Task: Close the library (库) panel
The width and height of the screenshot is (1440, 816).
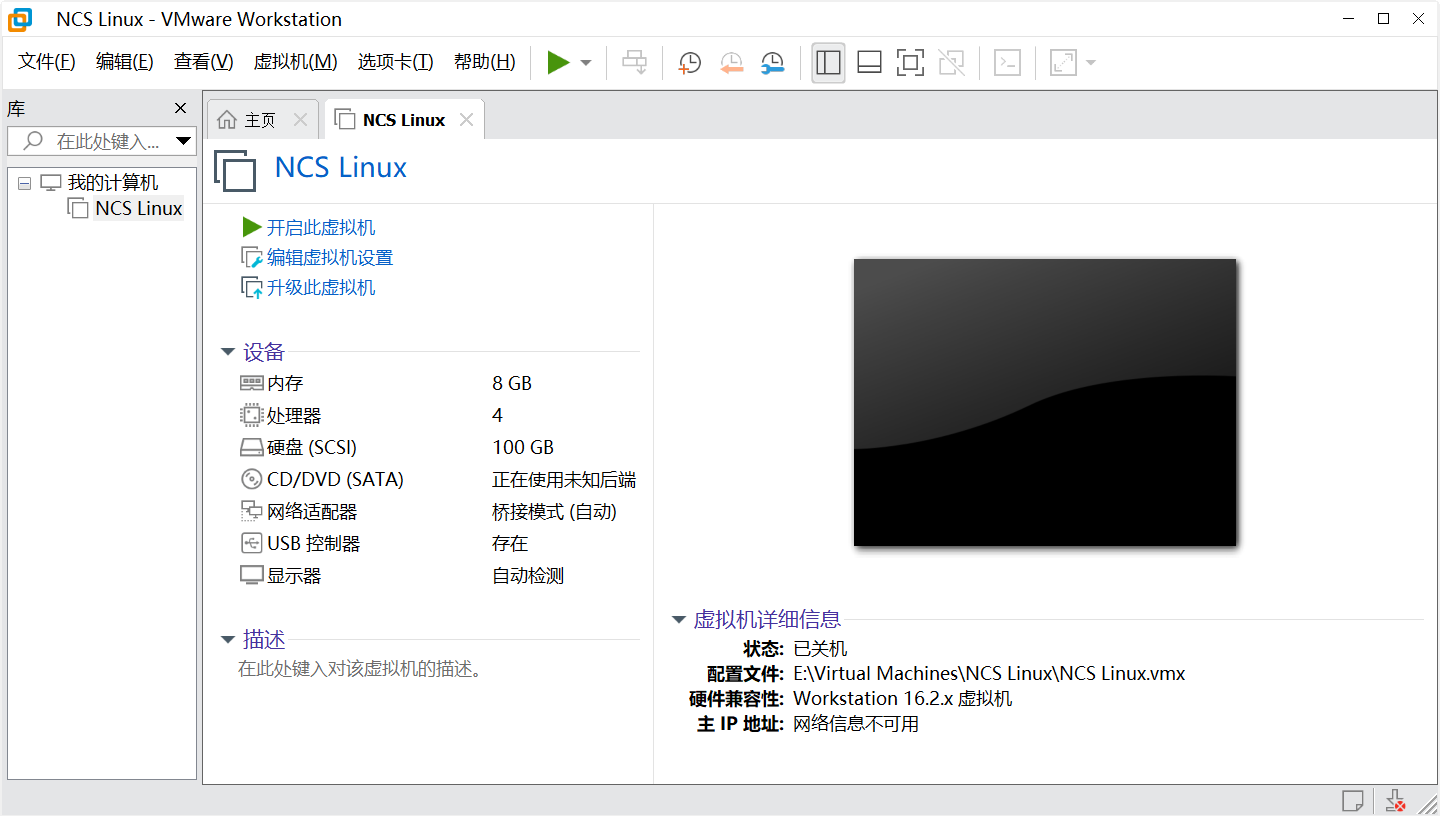Action: 180,108
